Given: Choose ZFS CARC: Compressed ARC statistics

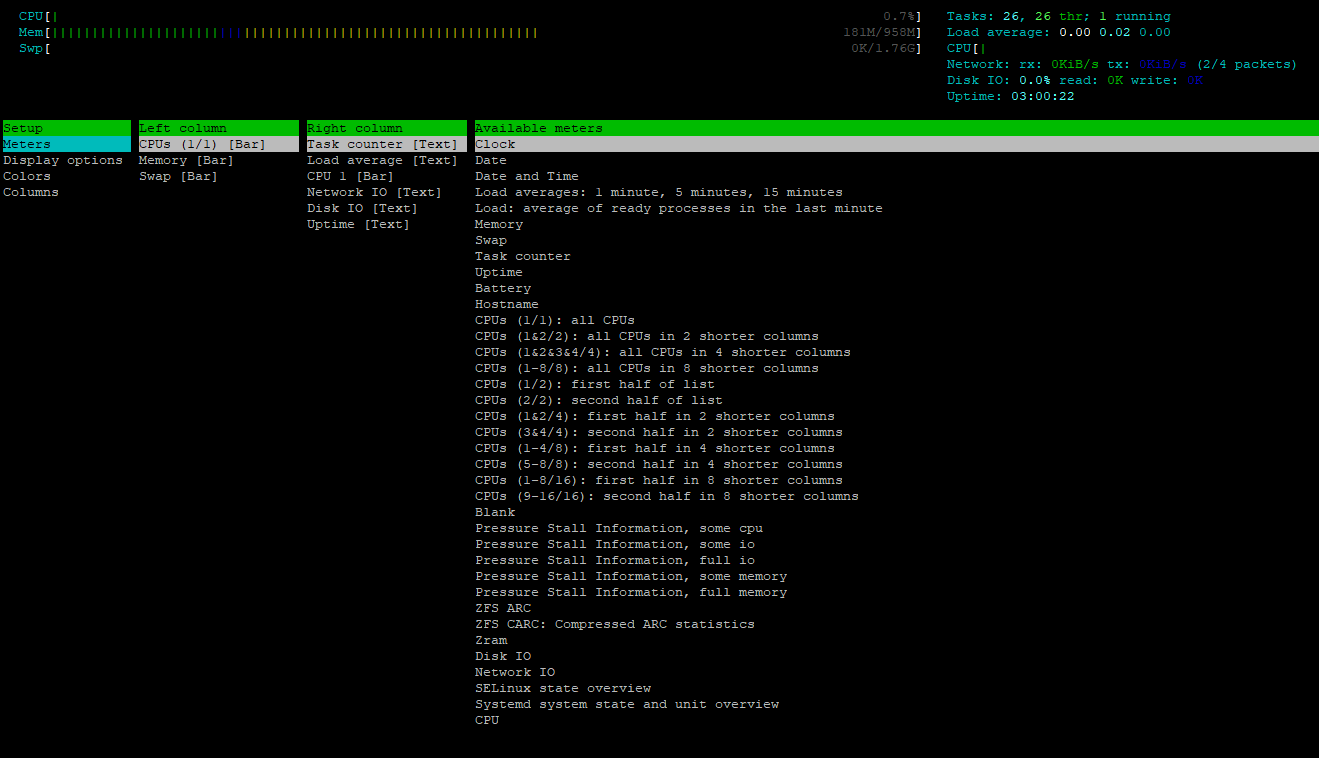Looking at the screenshot, I should point(615,624).
